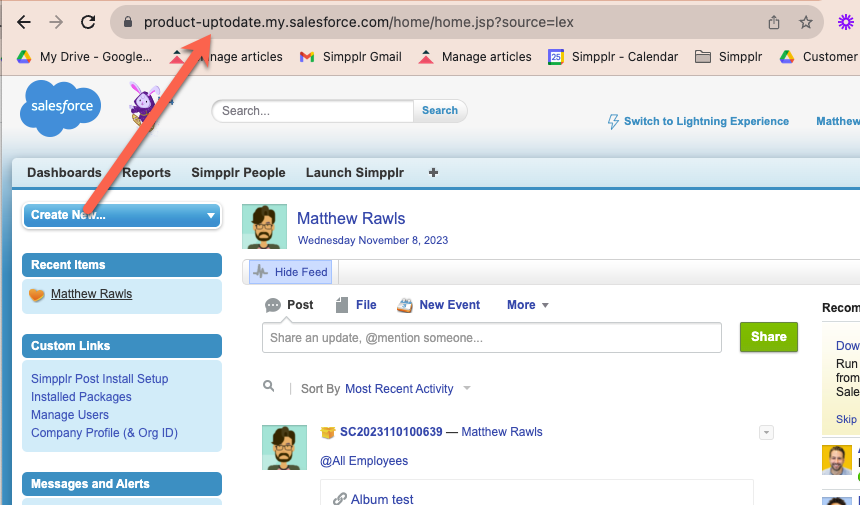The width and height of the screenshot is (860, 505).
Task: Click the browser forward arrow
Action: 56,22
